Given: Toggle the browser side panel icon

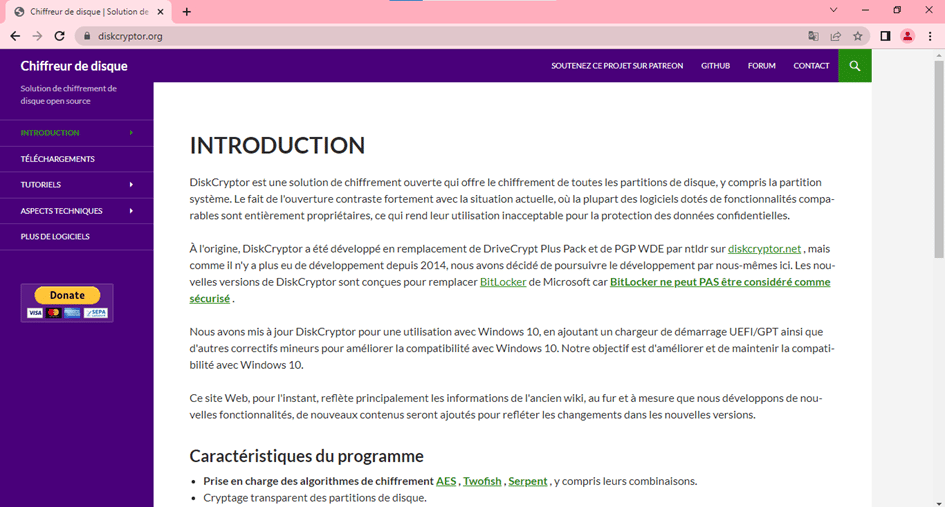Looking at the screenshot, I should coord(885,36).
